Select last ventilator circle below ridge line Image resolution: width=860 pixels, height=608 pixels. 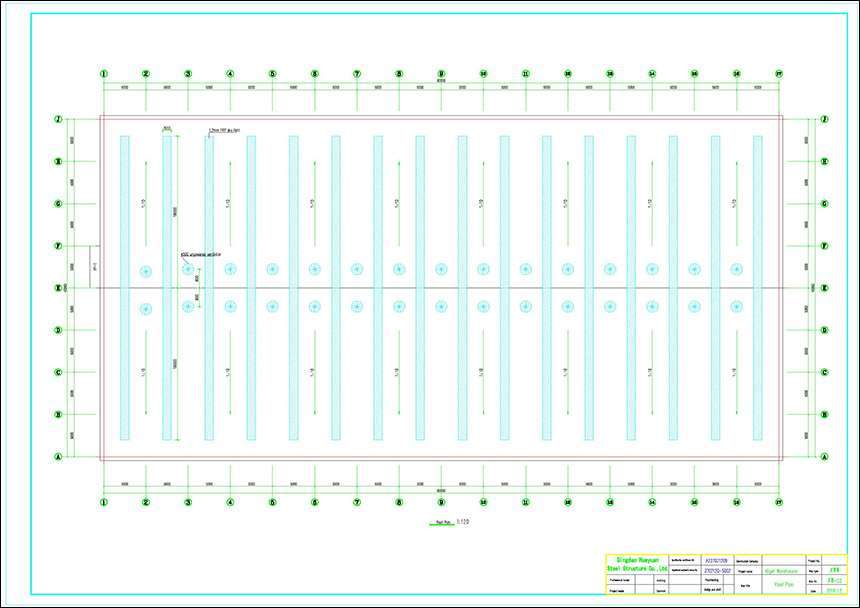pyautogui.click(x=737, y=307)
